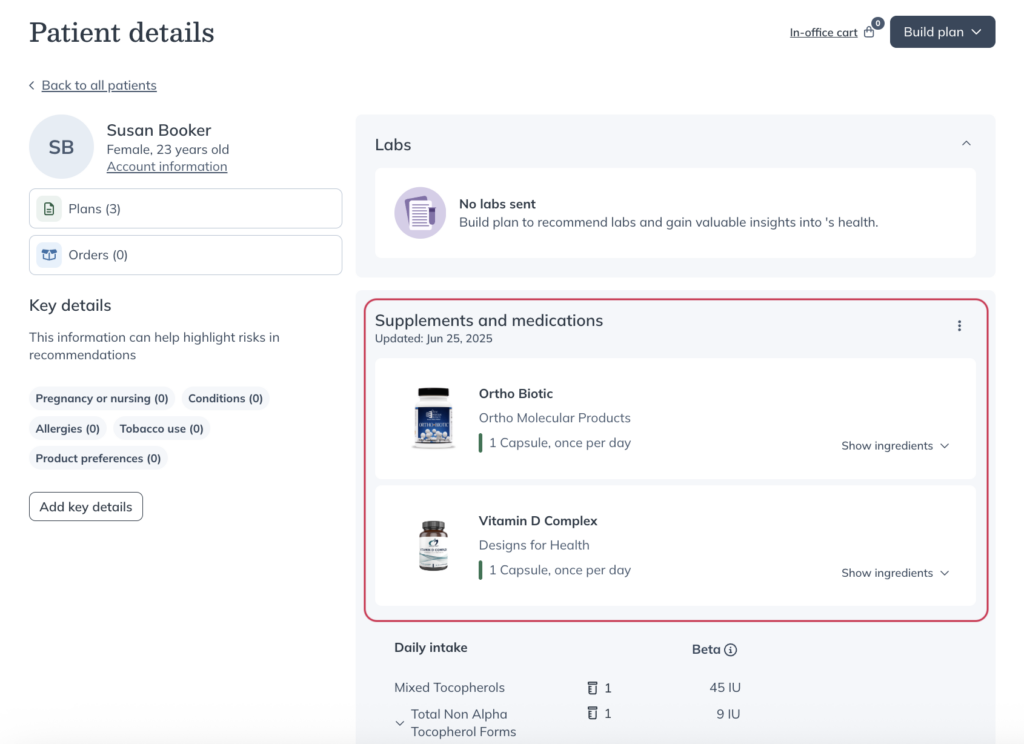Show ingredients for Vitamin D Complex

point(895,573)
